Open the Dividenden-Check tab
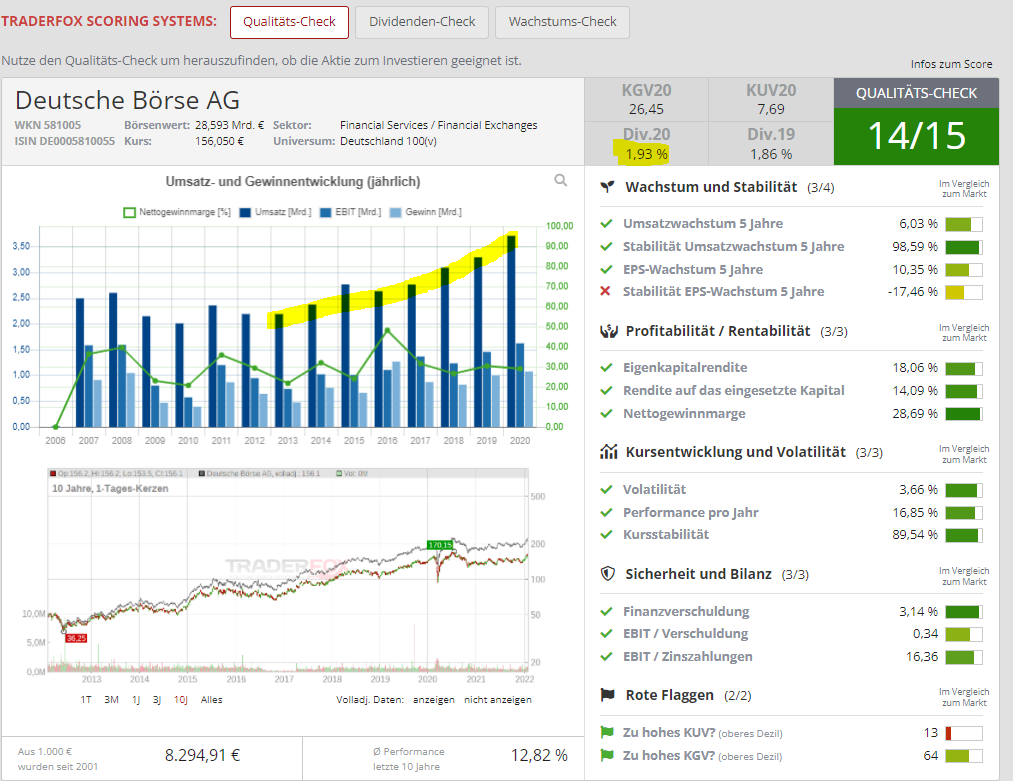The height and width of the screenshot is (781, 1013). point(422,22)
